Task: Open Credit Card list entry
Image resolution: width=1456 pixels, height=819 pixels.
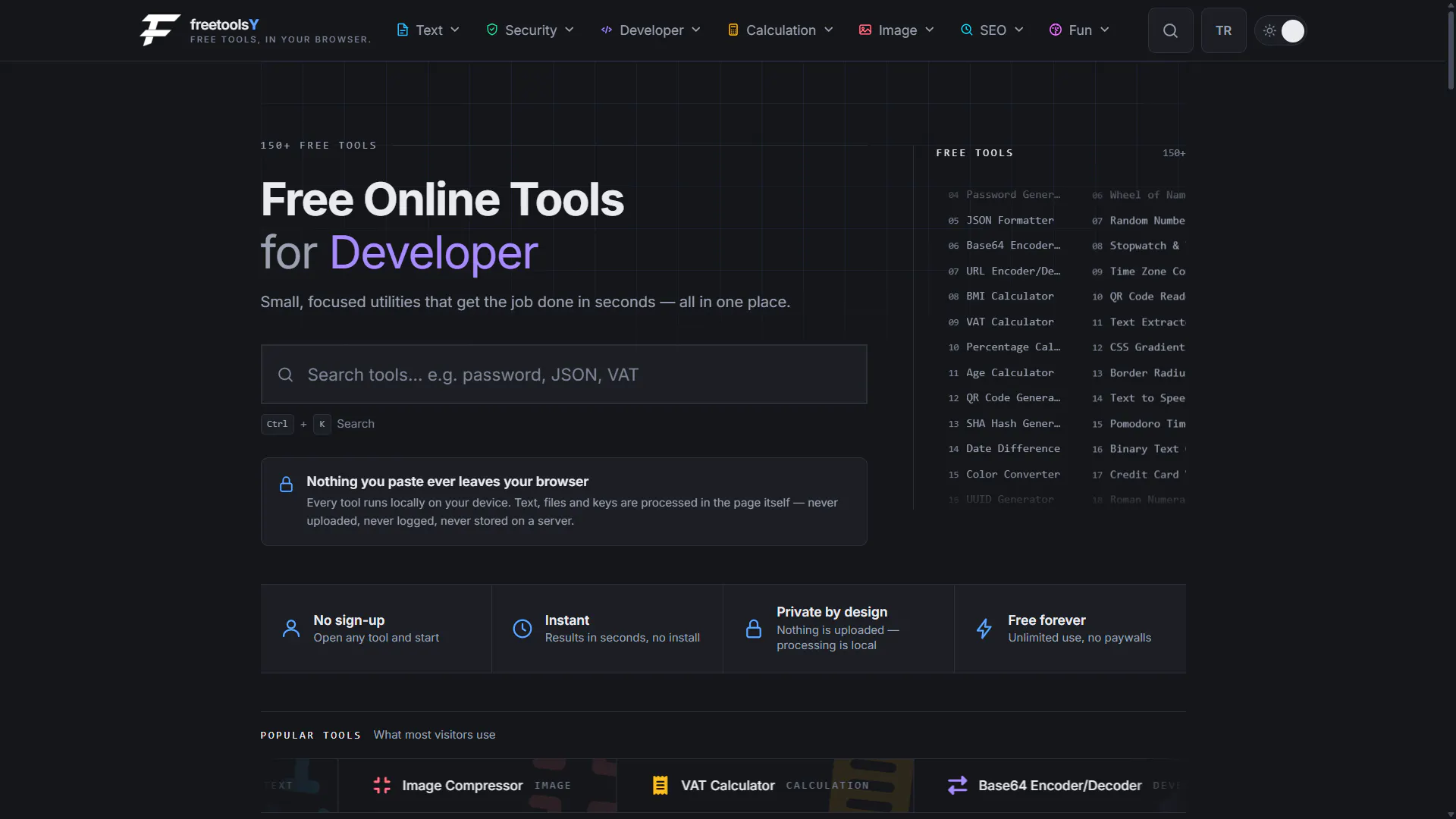Action: [x=1139, y=475]
